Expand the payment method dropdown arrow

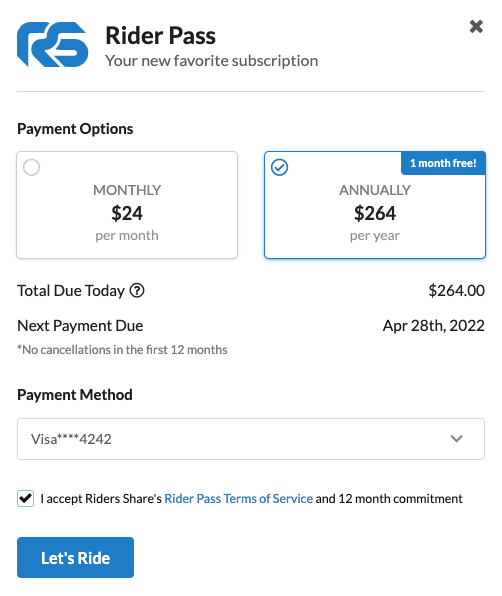click(456, 439)
